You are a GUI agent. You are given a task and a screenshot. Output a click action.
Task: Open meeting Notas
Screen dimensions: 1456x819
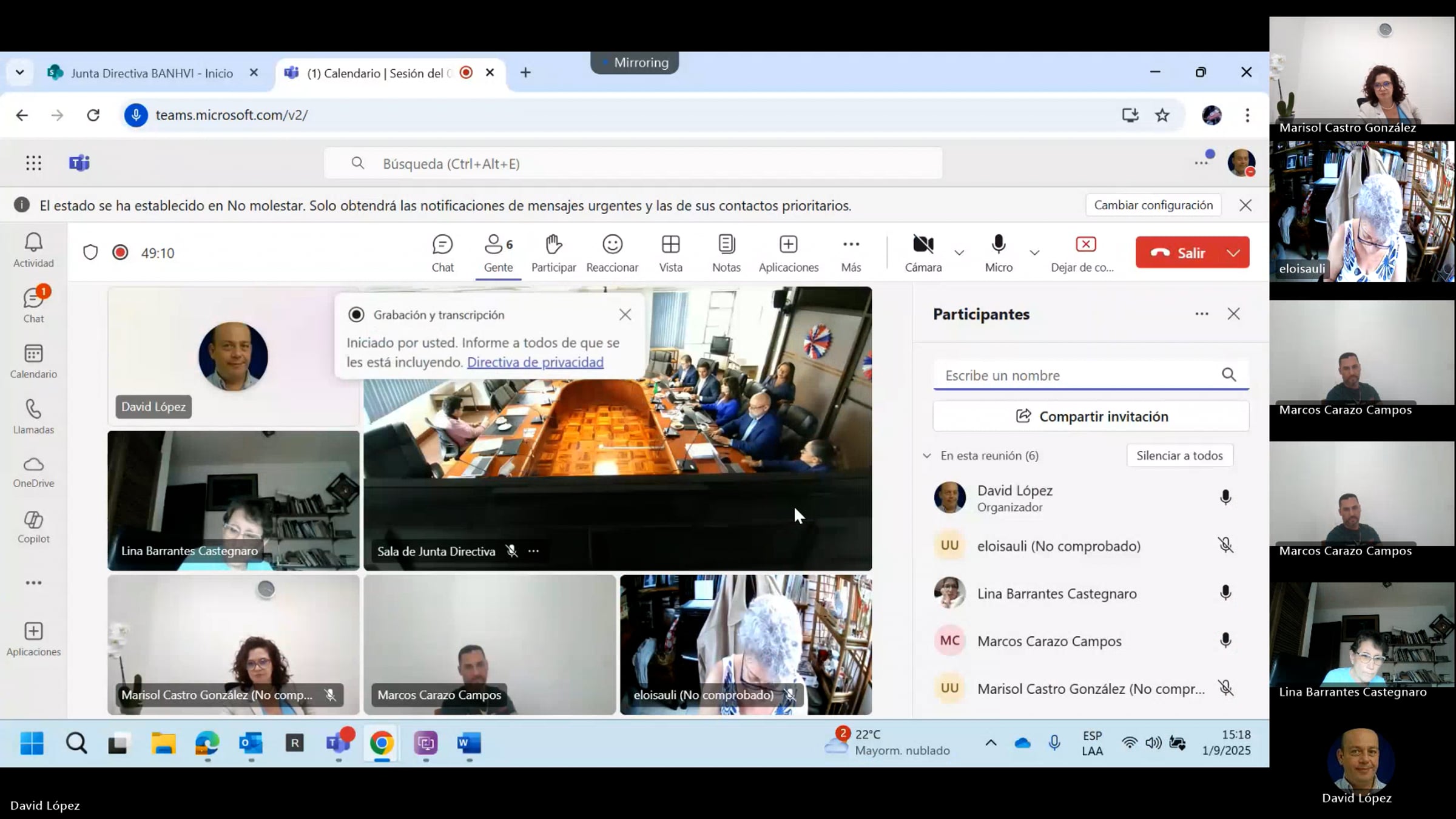[726, 253]
